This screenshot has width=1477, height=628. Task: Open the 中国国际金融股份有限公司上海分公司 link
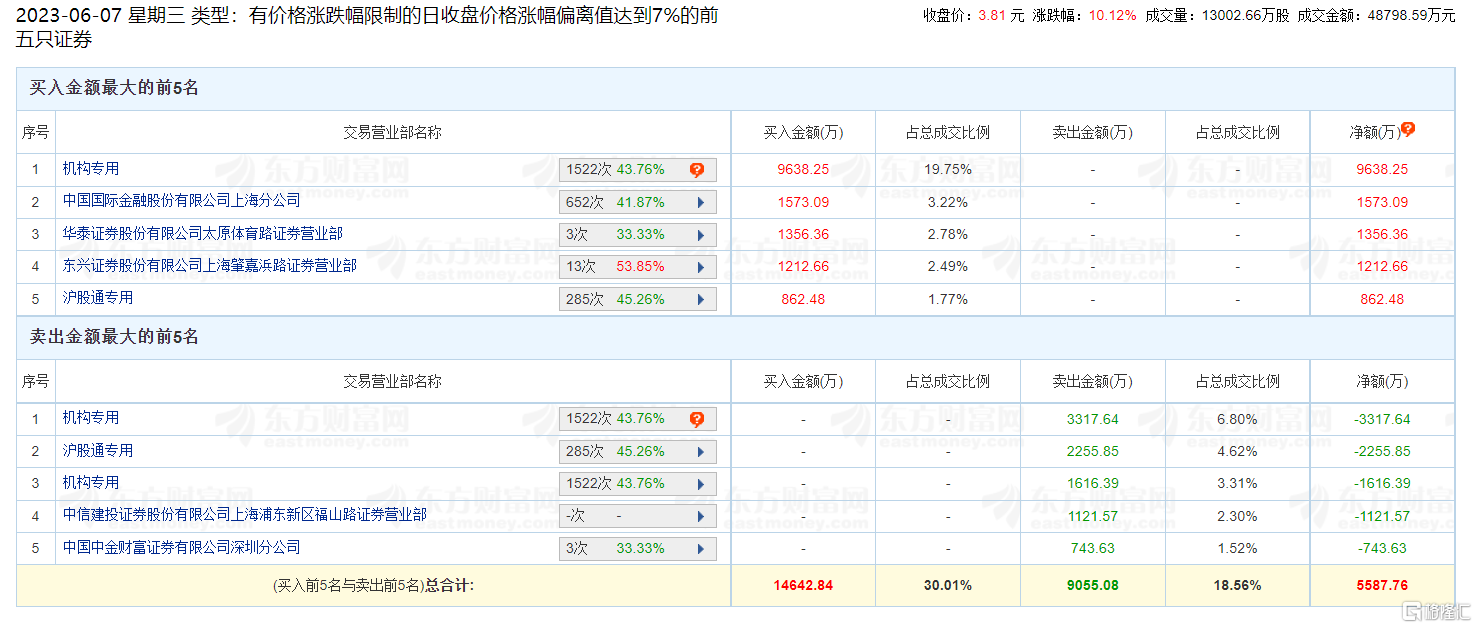click(181, 201)
